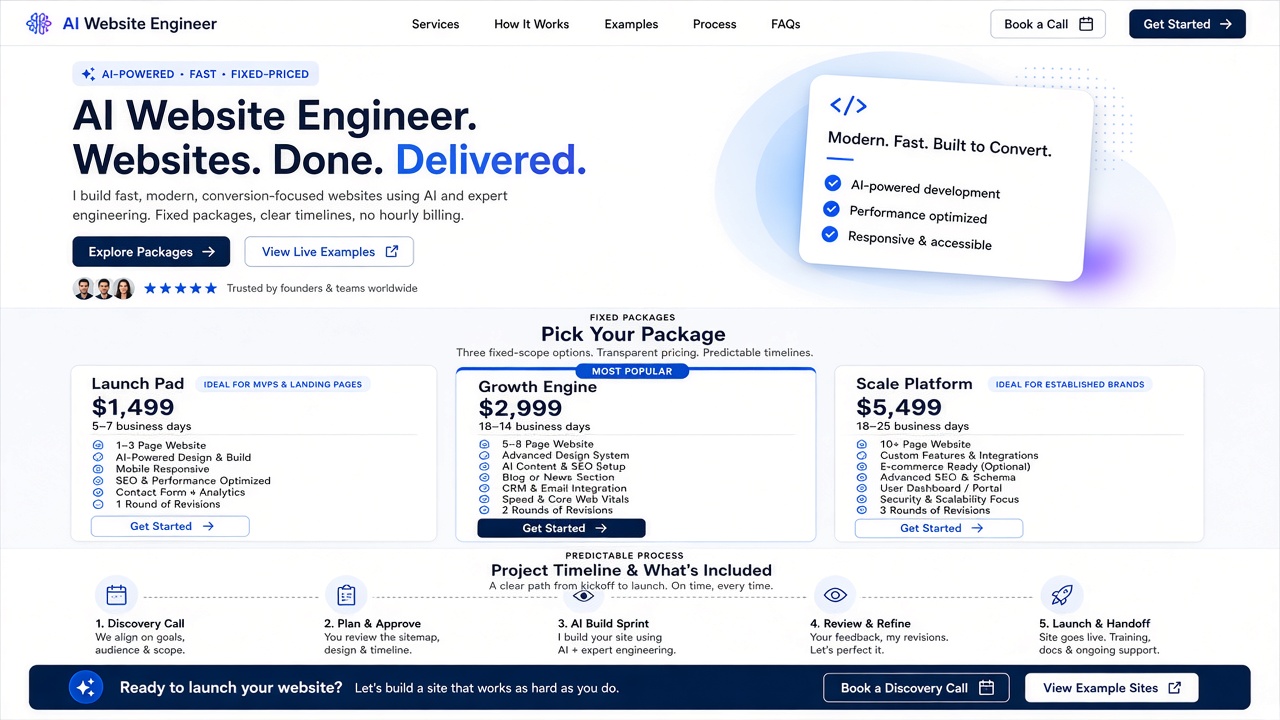Click the sparkle icon in the AI-POWERED badge

pyautogui.click(x=88, y=74)
